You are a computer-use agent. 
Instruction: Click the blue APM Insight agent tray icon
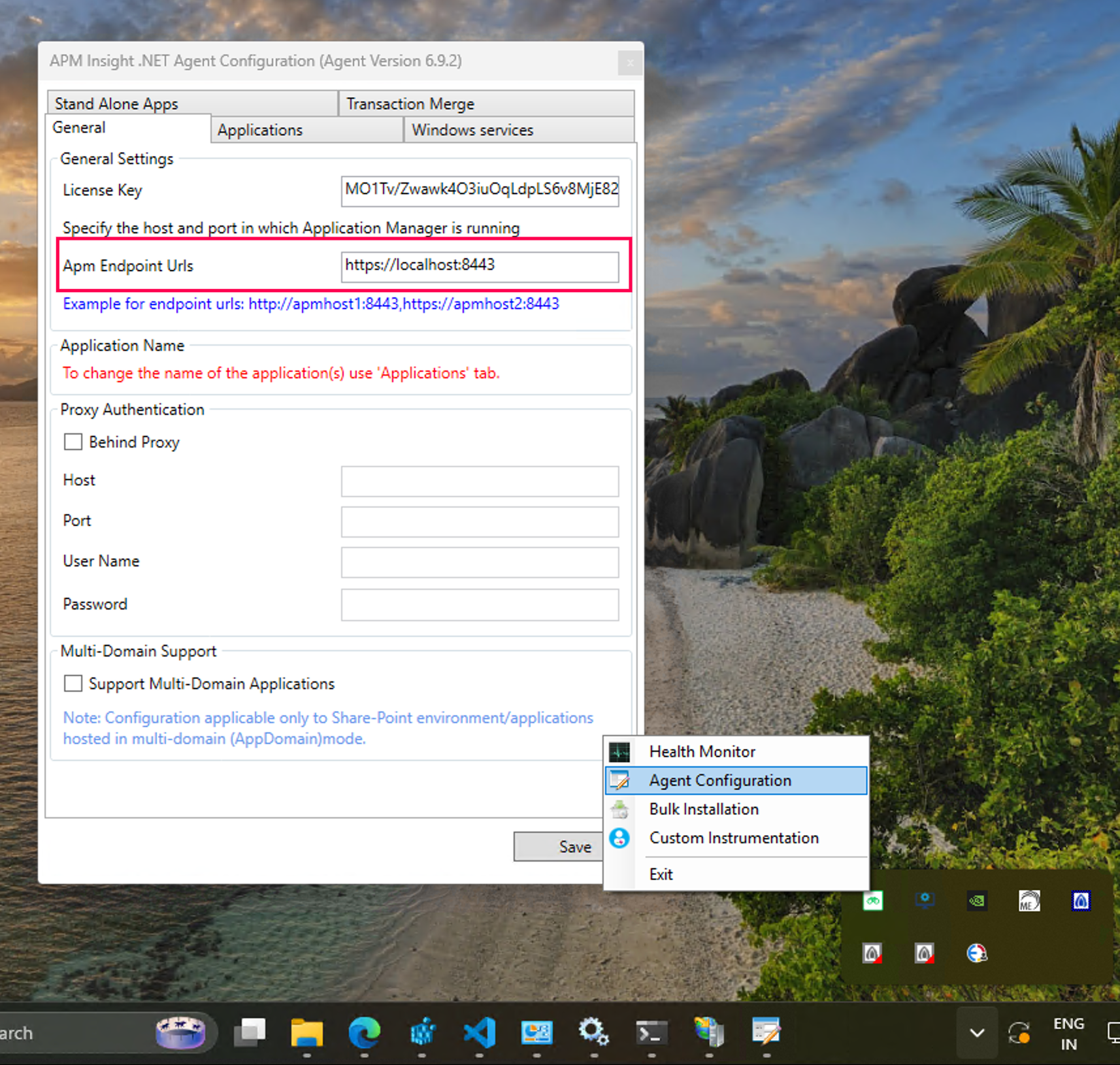click(x=1081, y=901)
